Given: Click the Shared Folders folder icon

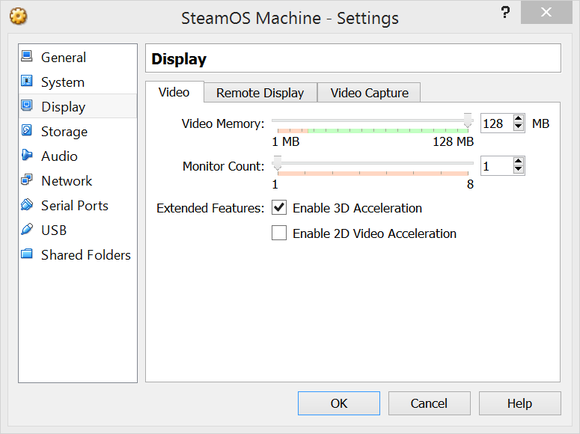Looking at the screenshot, I should 27,254.
